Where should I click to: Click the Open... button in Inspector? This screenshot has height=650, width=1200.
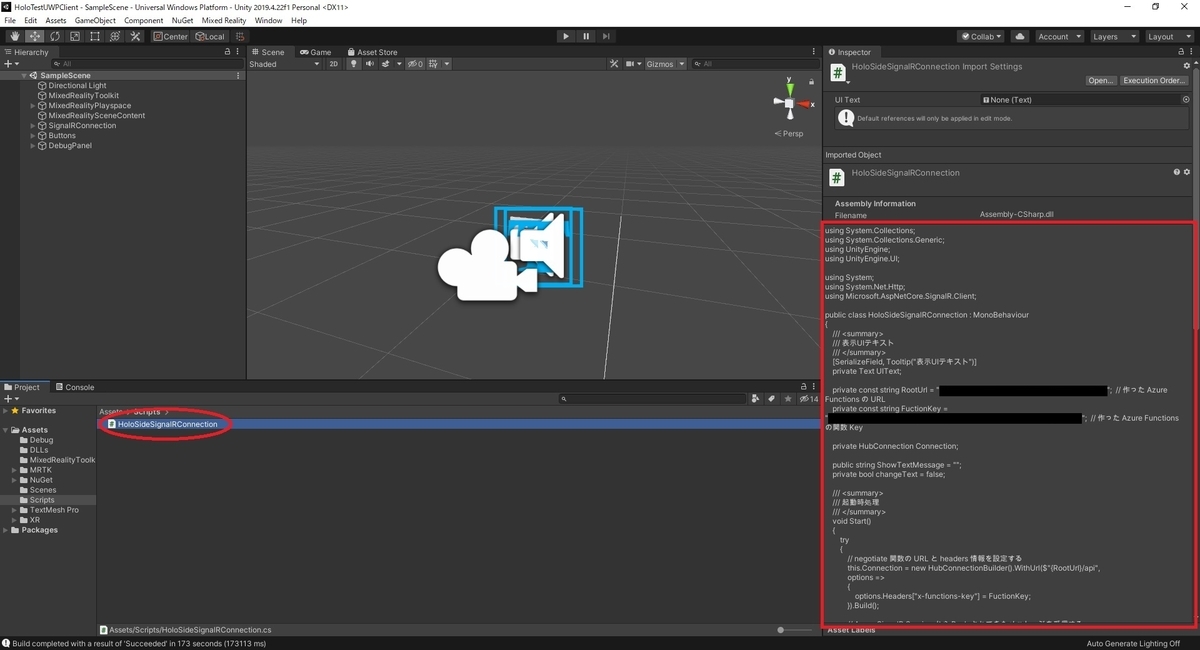tap(1101, 81)
